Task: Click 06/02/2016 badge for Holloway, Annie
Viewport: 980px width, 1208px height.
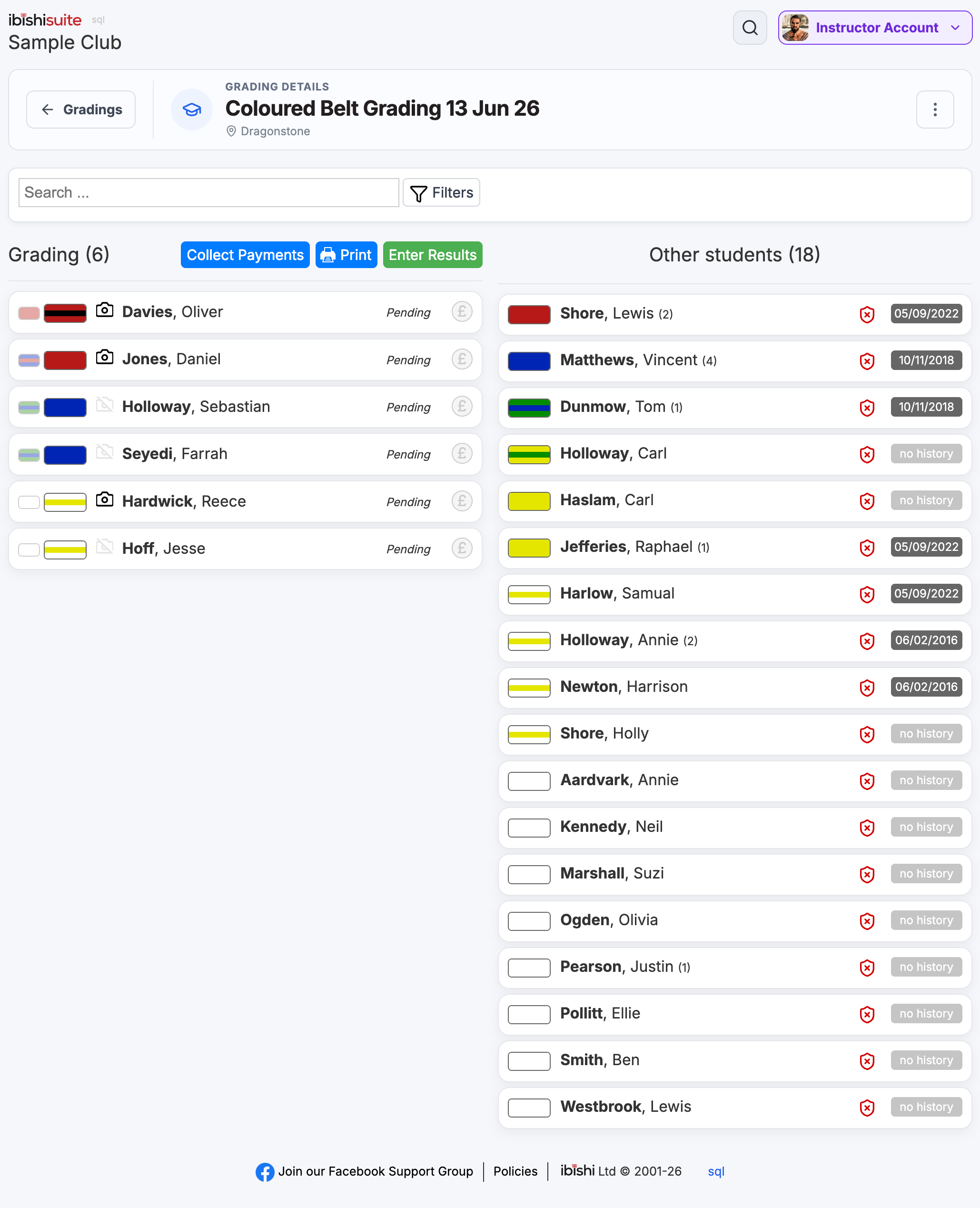Action: point(926,640)
